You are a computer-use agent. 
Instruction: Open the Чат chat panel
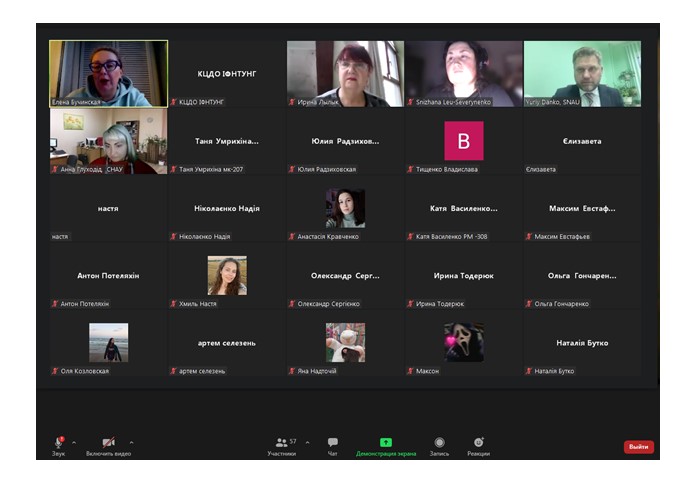coord(332,442)
